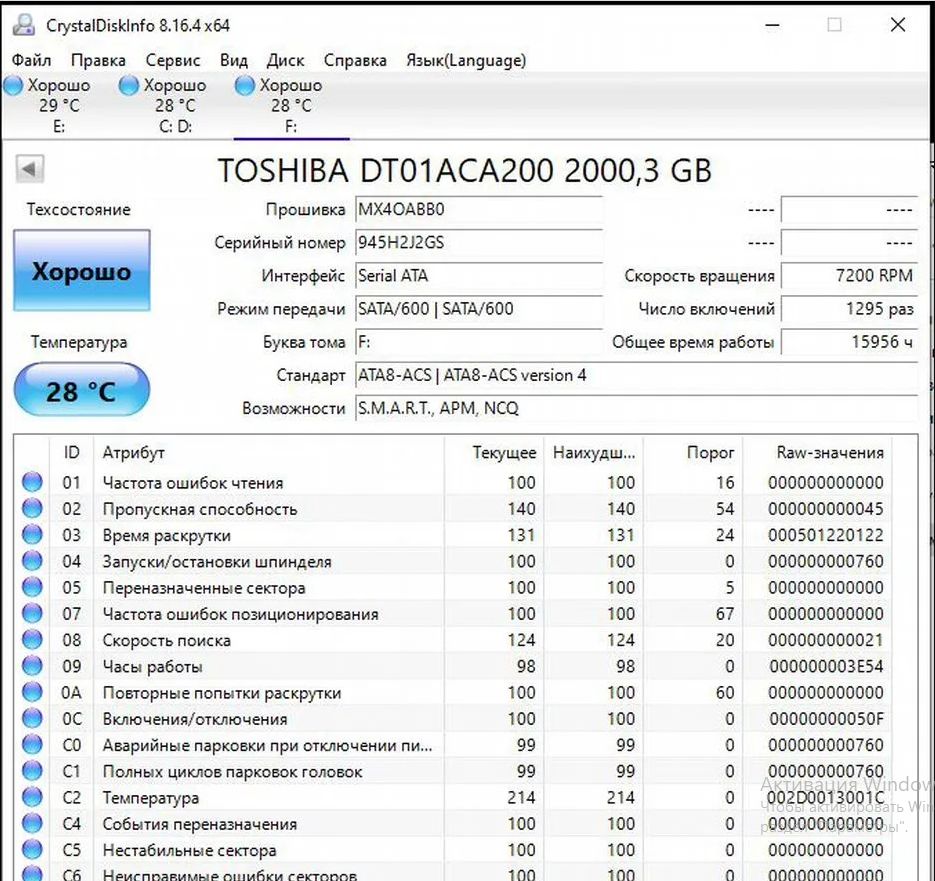Click the Хорошо health status button
This screenshot has height=881, width=935.
(82, 270)
